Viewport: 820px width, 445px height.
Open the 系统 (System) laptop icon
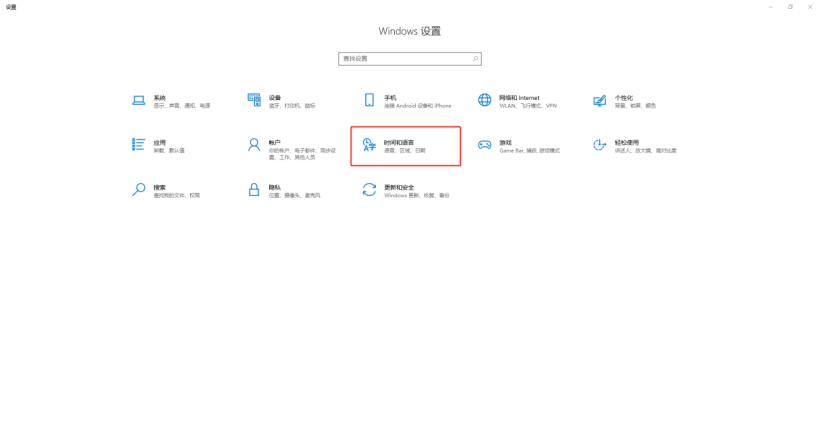coord(139,100)
